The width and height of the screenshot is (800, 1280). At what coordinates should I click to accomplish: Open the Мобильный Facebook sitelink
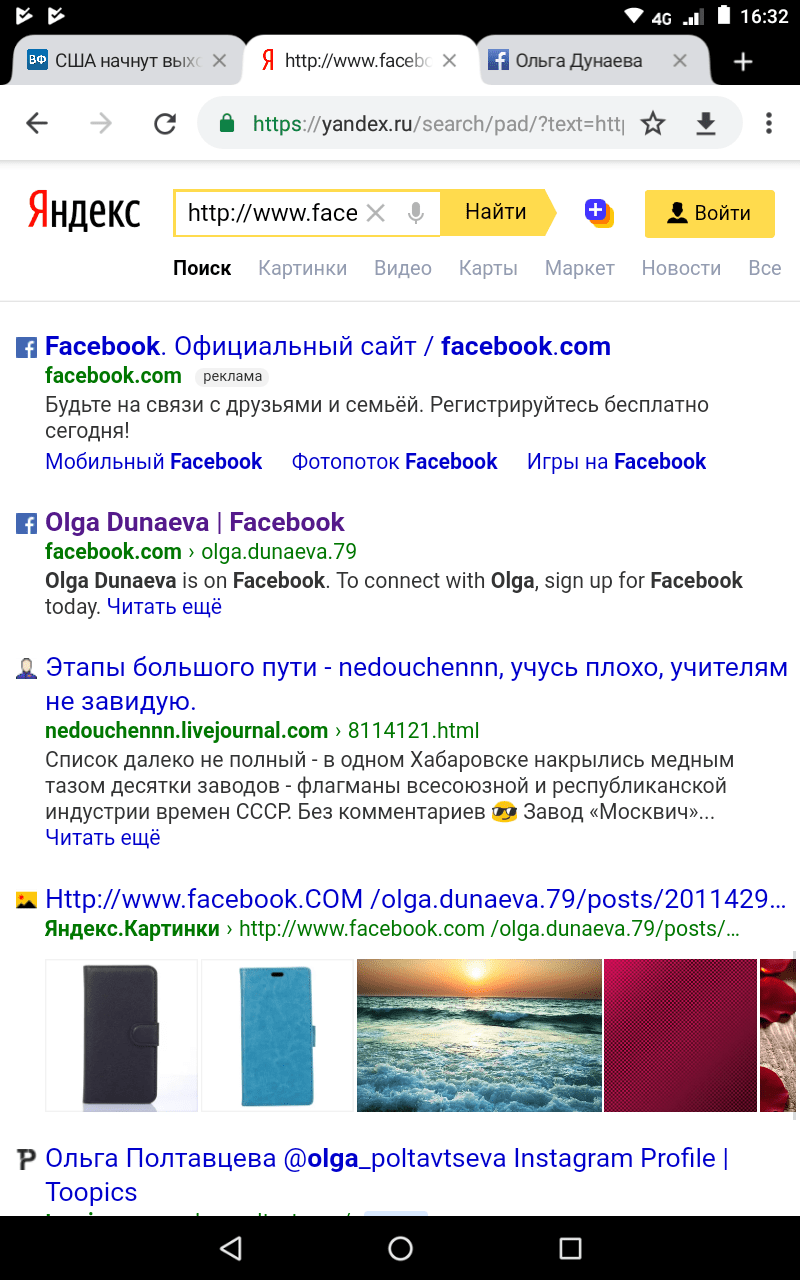coord(153,461)
